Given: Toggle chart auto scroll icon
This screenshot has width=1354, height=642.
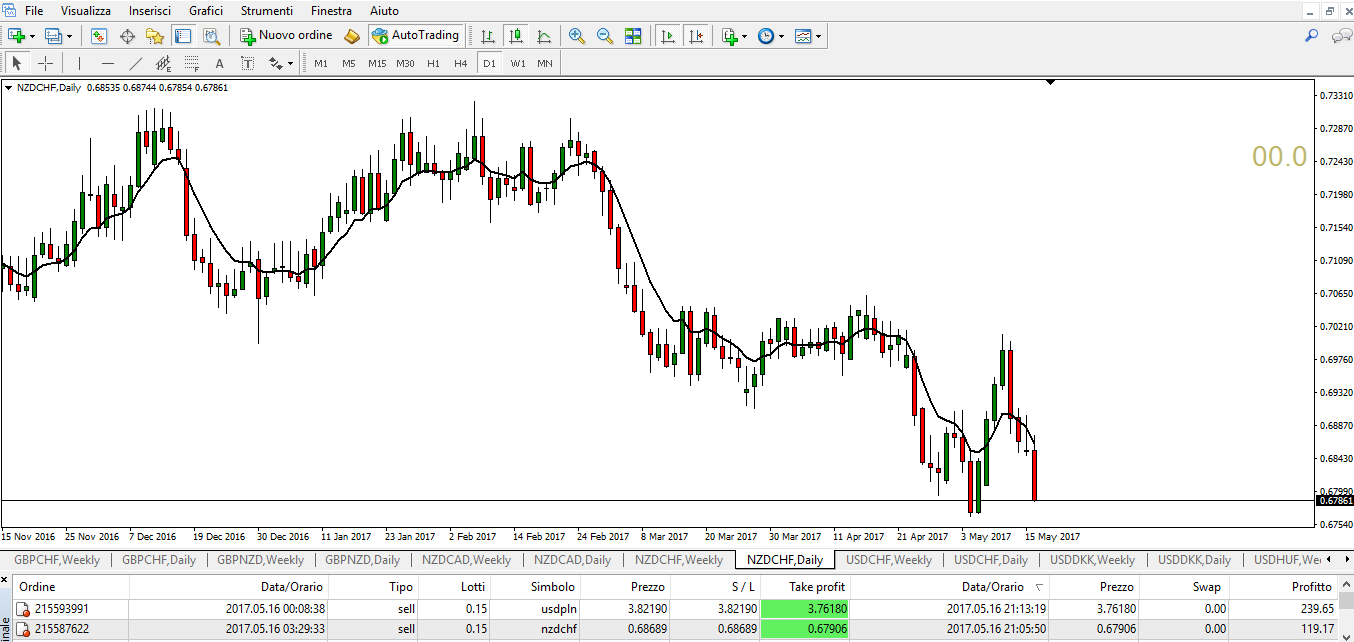Looking at the screenshot, I should click(668, 36).
